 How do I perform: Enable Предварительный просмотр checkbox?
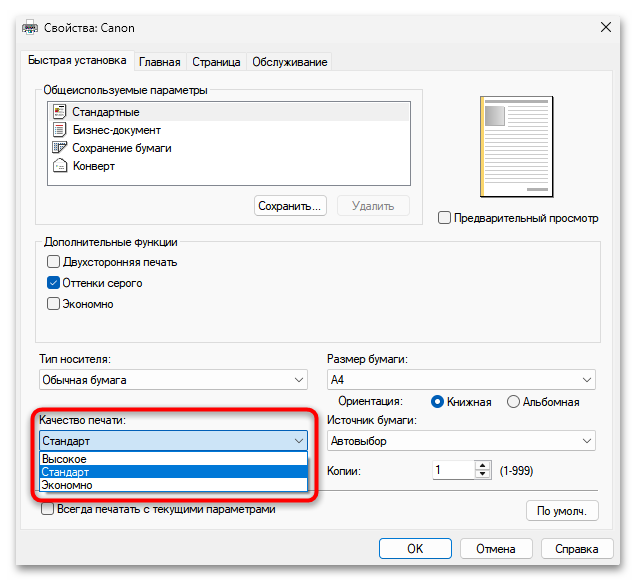tap(445, 218)
